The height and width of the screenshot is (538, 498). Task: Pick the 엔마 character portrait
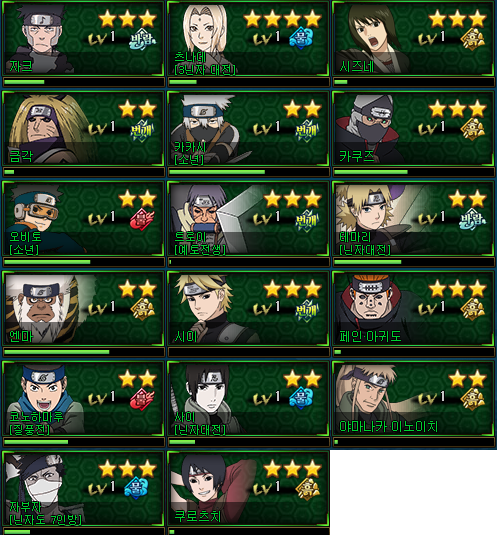click(x=46, y=309)
